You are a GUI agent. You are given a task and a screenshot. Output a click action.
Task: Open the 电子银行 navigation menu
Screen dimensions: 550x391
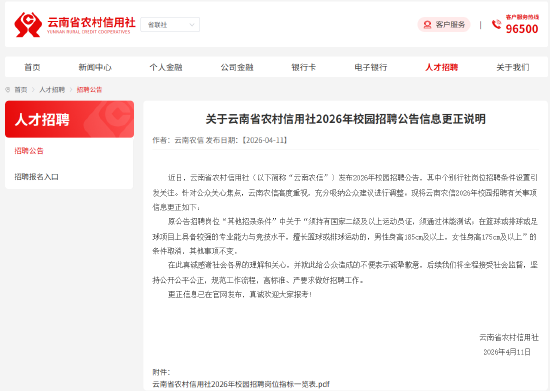pyautogui.click(x=371, y=67)
